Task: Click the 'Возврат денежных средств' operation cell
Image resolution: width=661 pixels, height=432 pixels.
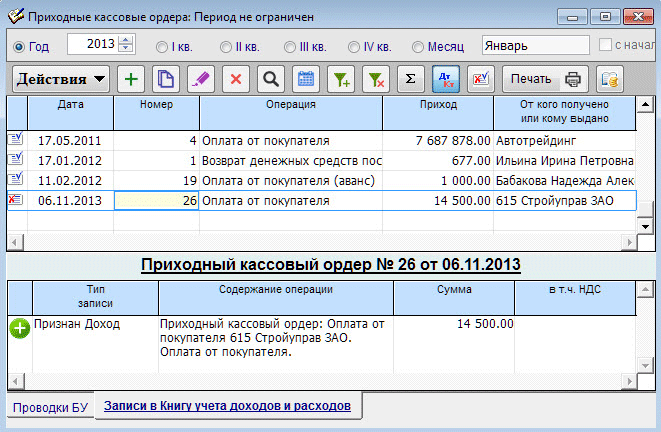Action: 291,161
